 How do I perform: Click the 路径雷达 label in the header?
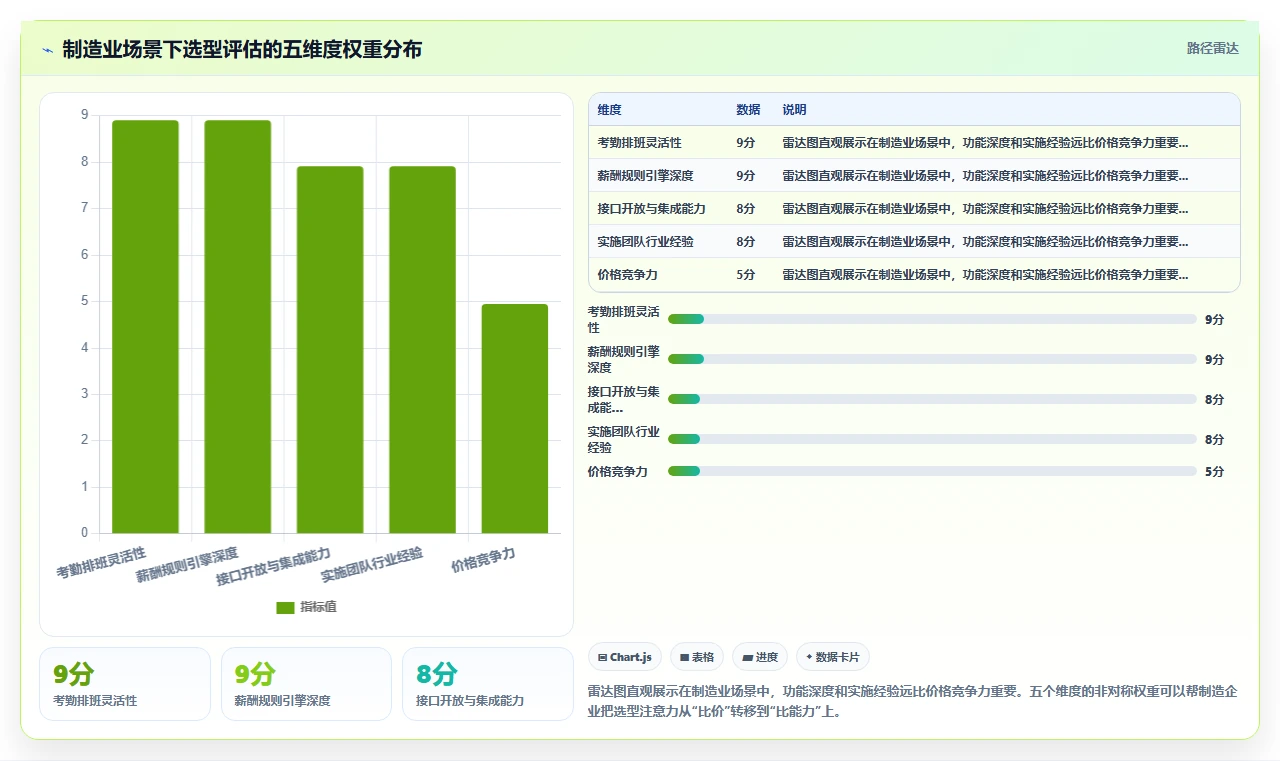click(x=1213, y=48)
